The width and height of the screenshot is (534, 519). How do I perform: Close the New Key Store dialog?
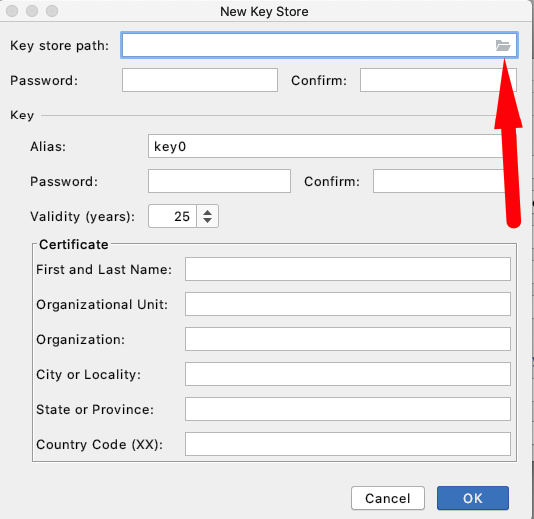click(x=12, y=11)
